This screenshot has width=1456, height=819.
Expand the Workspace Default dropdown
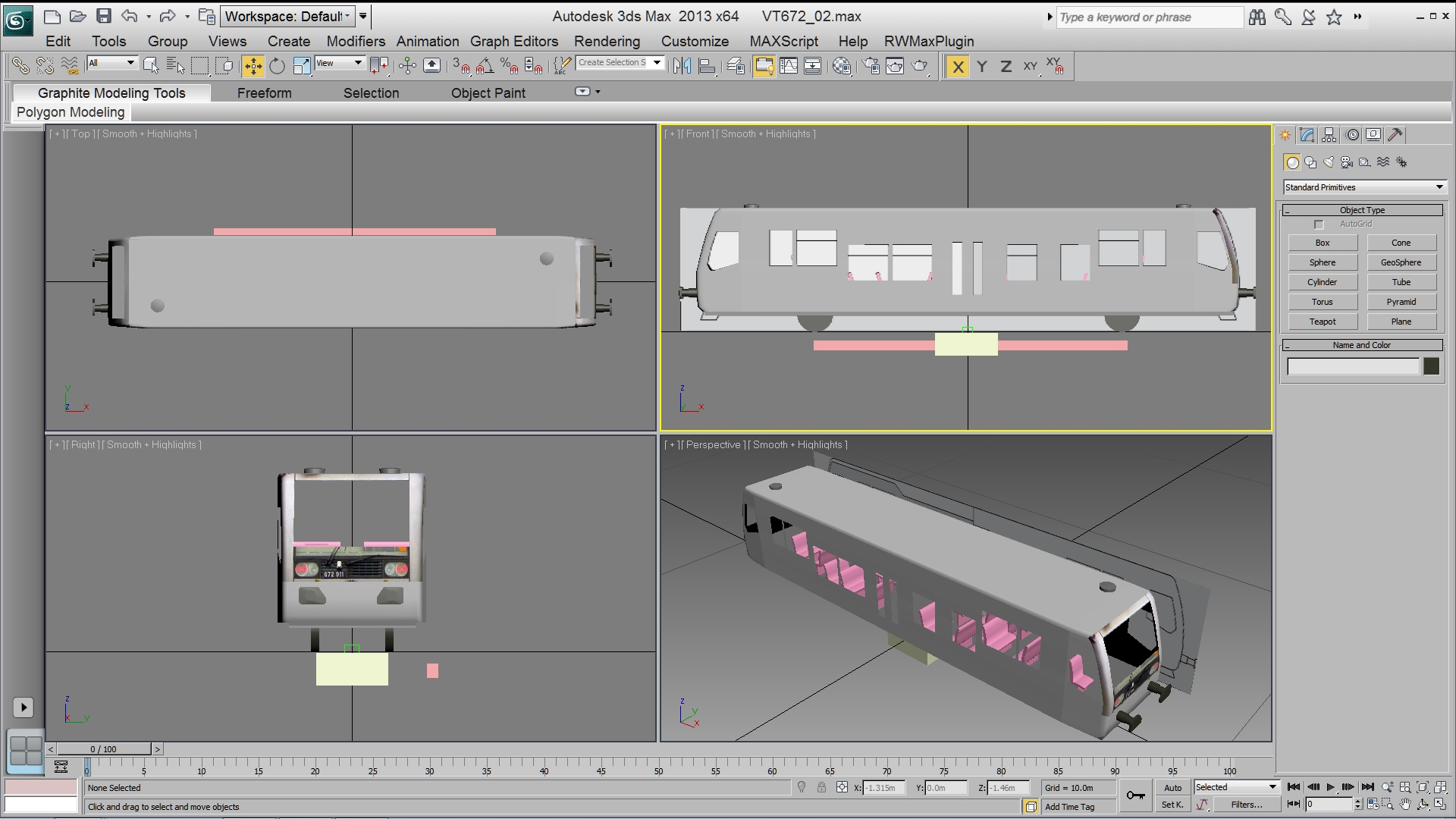point(288,16)
